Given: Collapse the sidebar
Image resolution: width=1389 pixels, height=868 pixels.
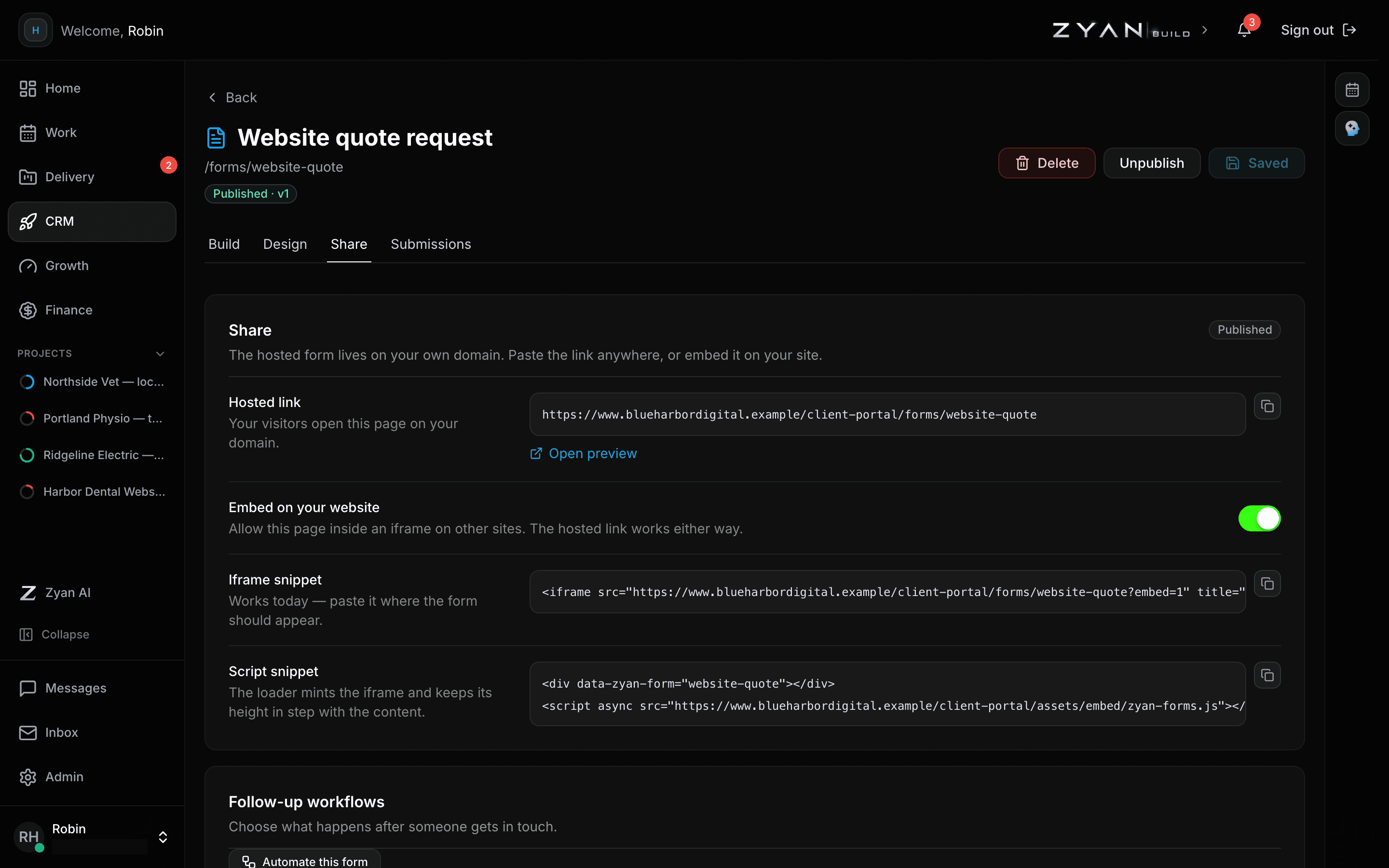Looking at the screenshot, I should pos(54,634).
